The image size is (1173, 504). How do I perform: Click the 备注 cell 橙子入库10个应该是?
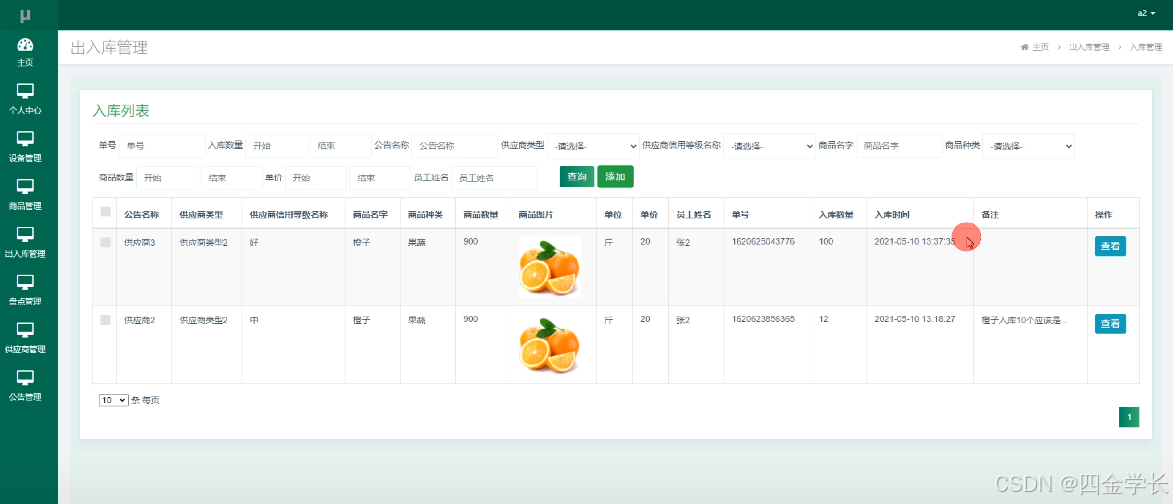[1024, 322]
